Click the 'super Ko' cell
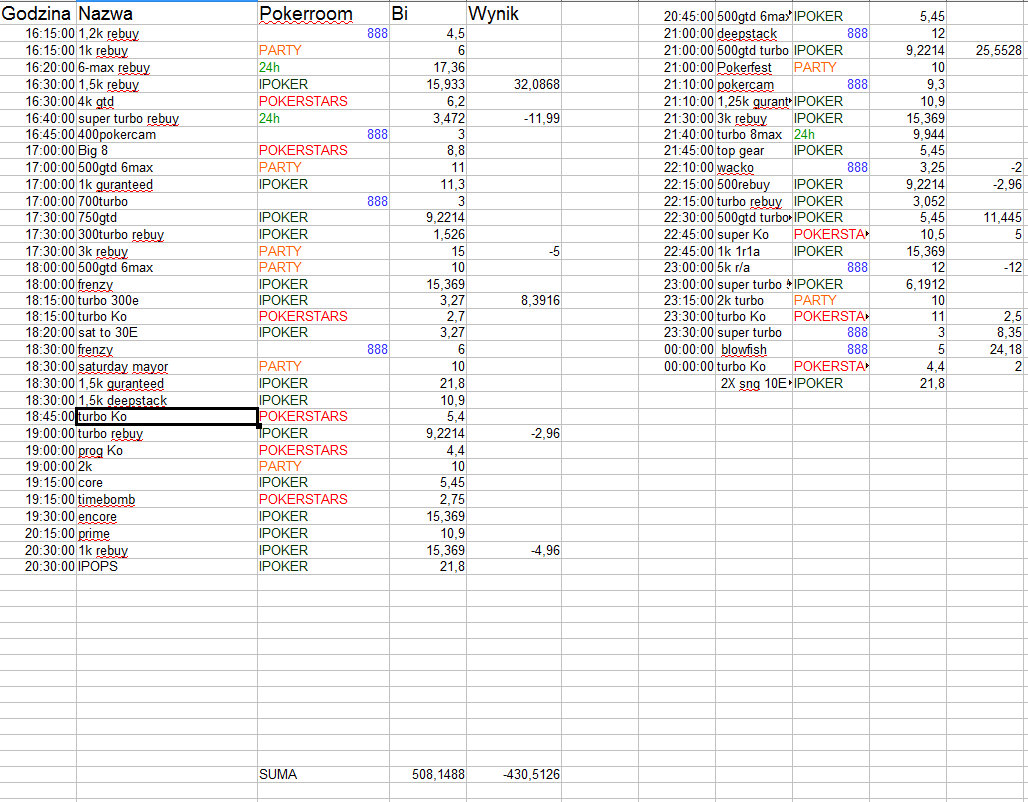1028x802 pixels. coord(753,235)
